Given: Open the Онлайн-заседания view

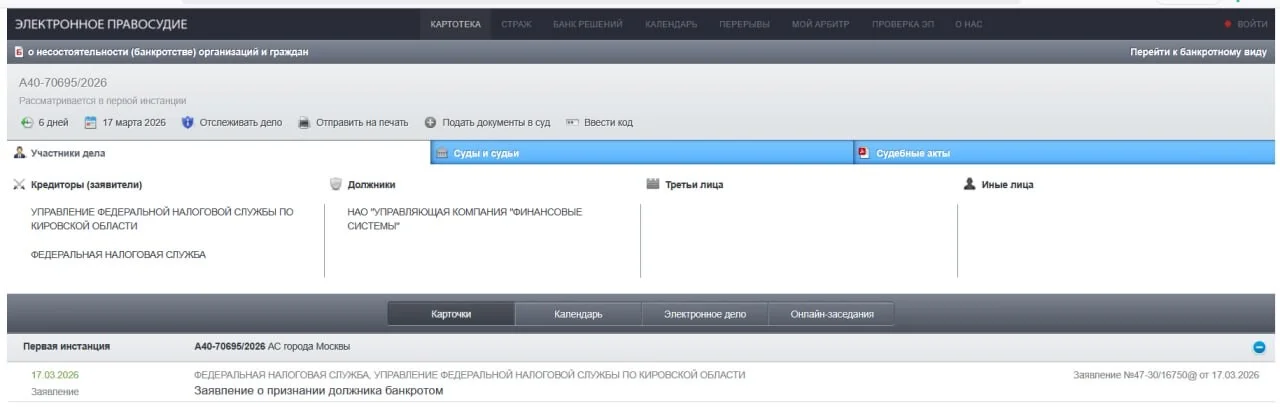Looking at the screenshot, I should [832, 314].
